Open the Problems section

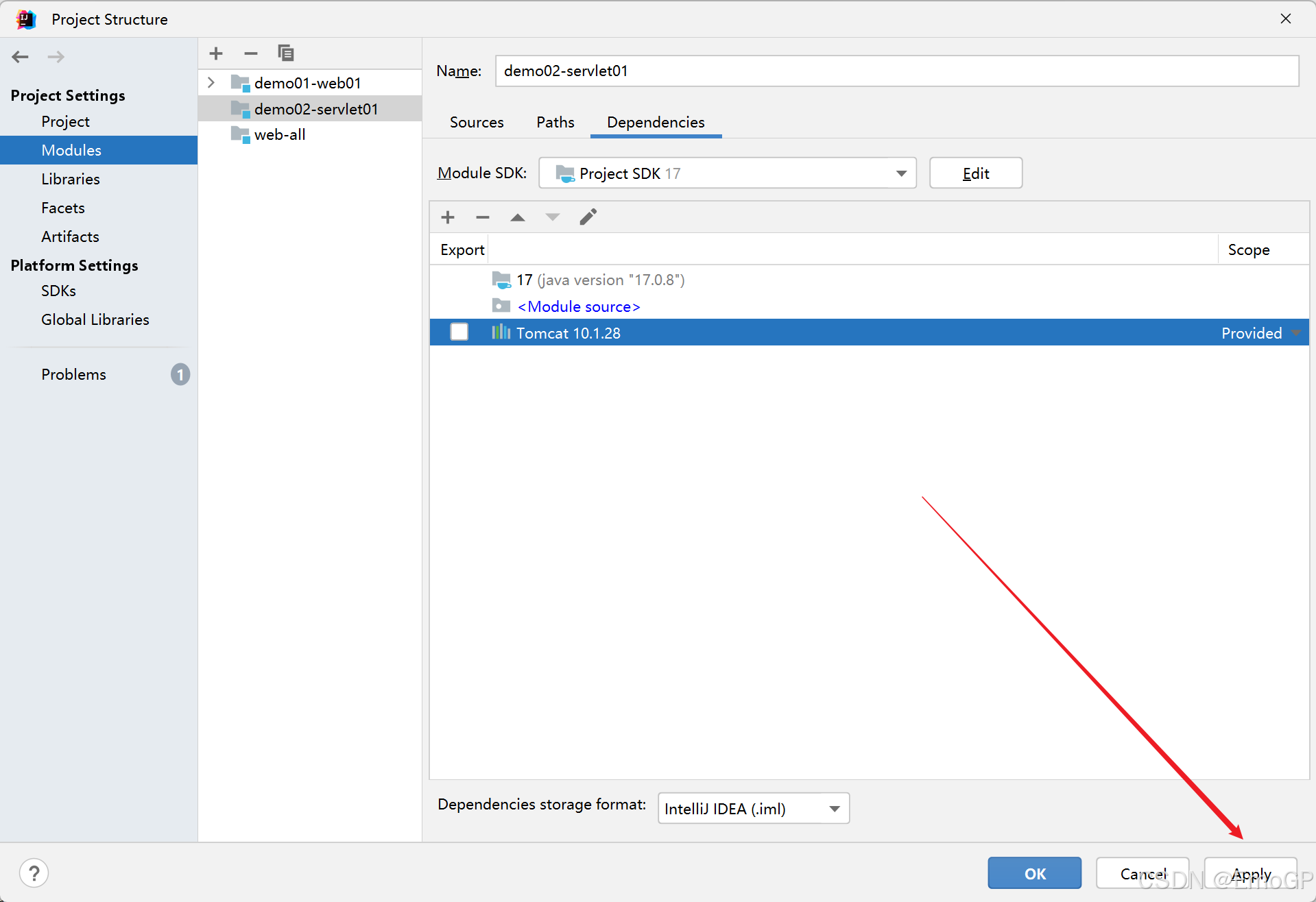(73, 374)
